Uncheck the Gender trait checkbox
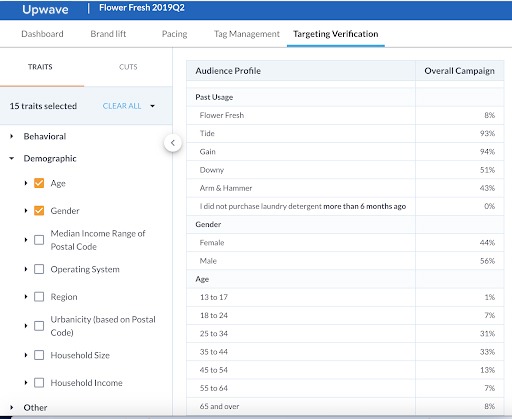 [39, 211]
